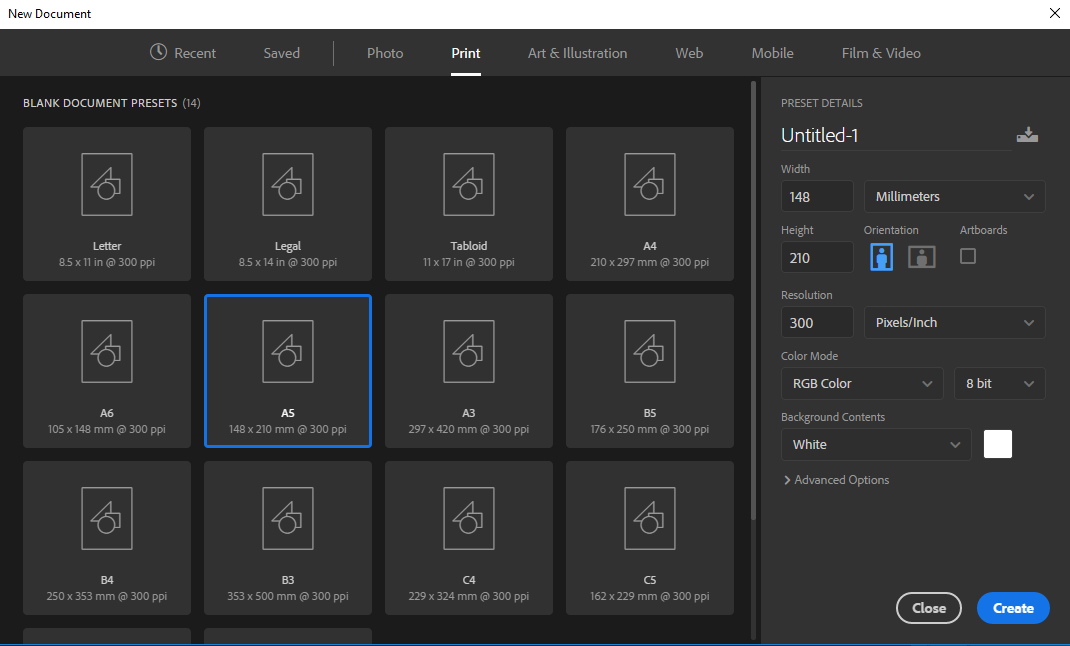Viewport: 1070px width, 646px height.
Task: Select the Letter preset
Action: click(x=106, y=204)
